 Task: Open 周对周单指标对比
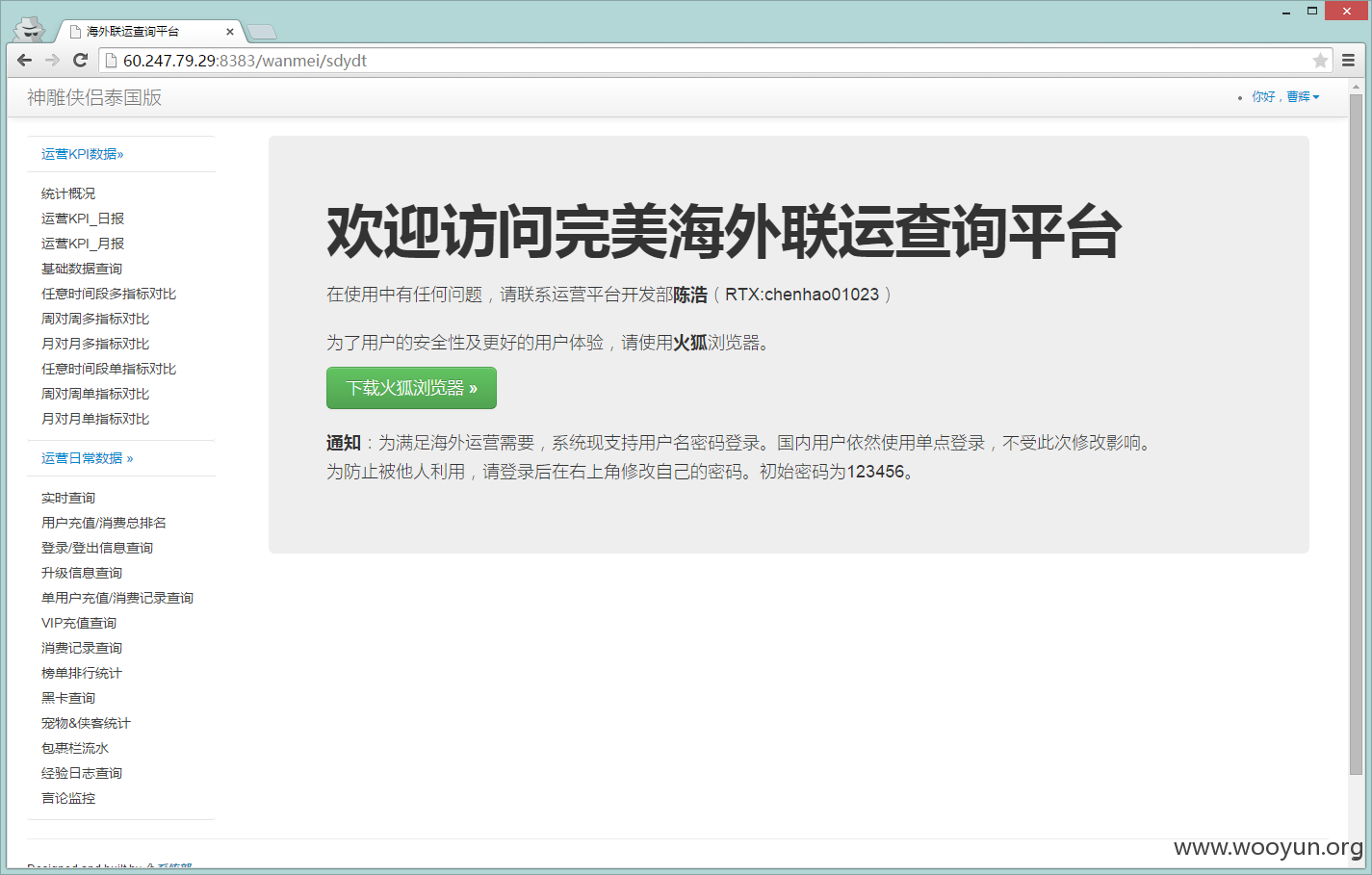(95, 394)
